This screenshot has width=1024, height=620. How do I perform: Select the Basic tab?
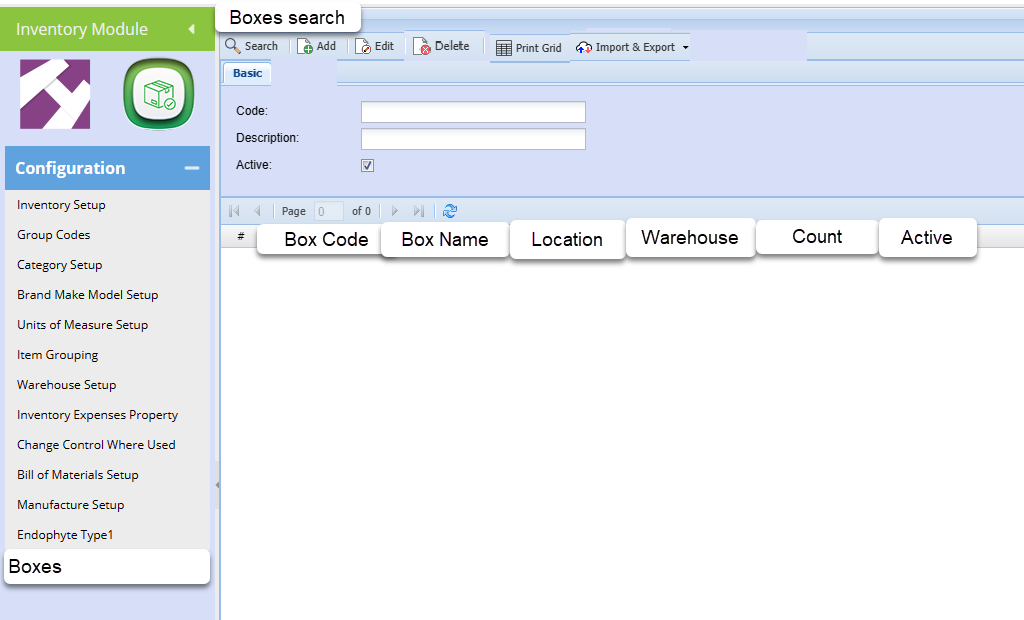[247, 73]
